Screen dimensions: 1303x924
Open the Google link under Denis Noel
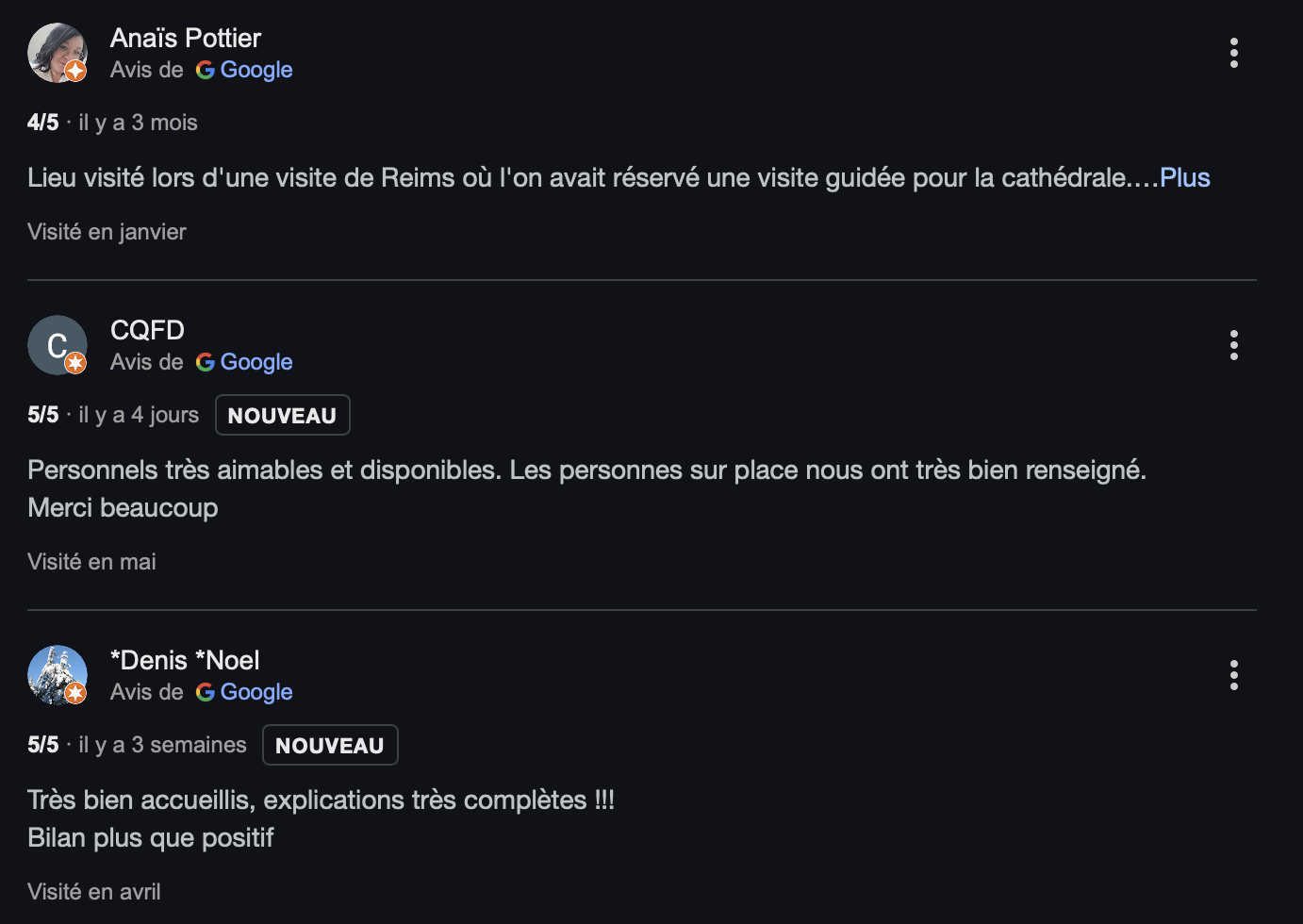pyautogui.click(x=256, y=692)
